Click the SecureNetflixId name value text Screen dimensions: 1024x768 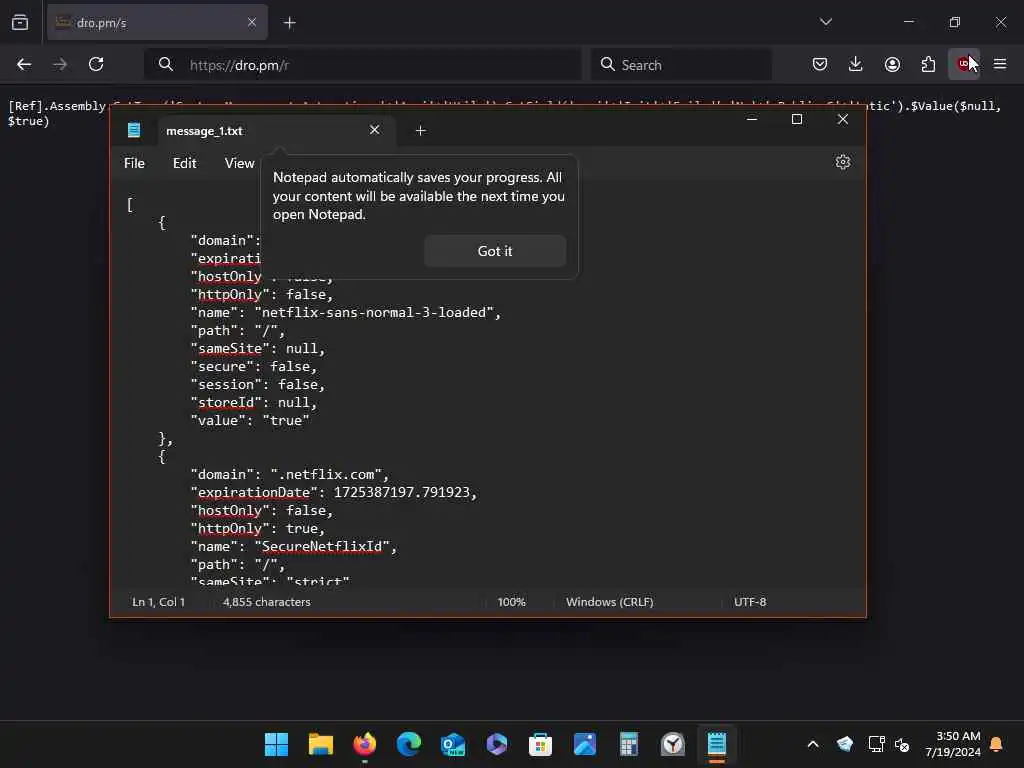pyautogui.click(x=321, y=547)
